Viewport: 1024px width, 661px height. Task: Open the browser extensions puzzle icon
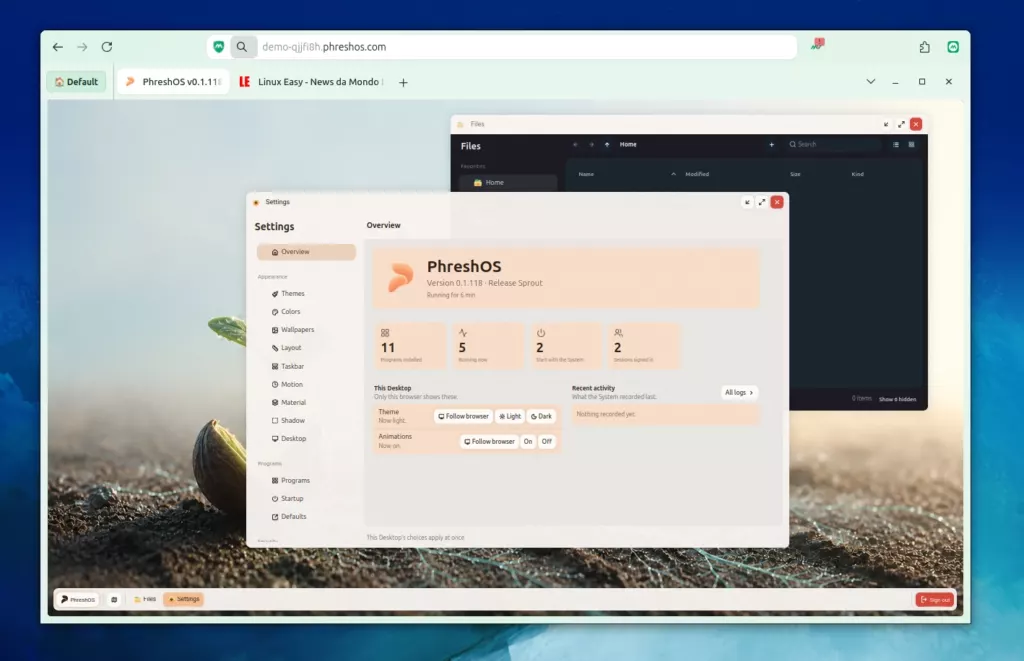tap(924, 47)
